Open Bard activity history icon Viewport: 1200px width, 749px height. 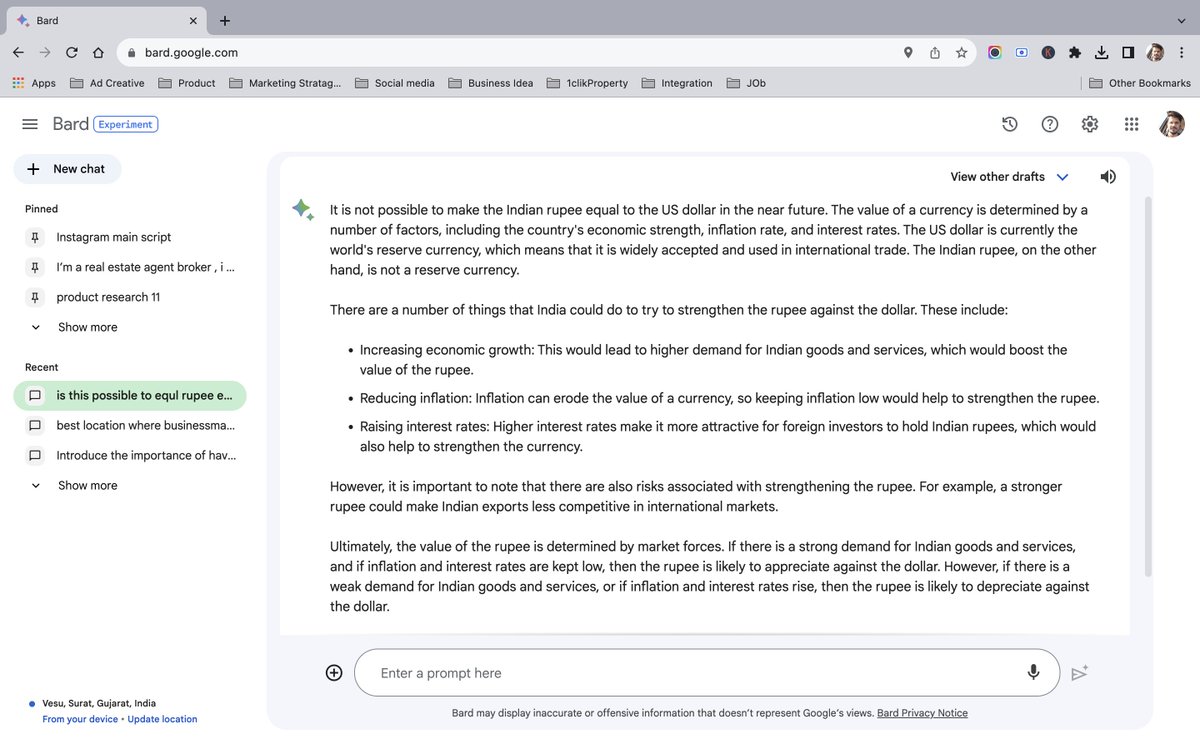click(x=1010, y=124)
